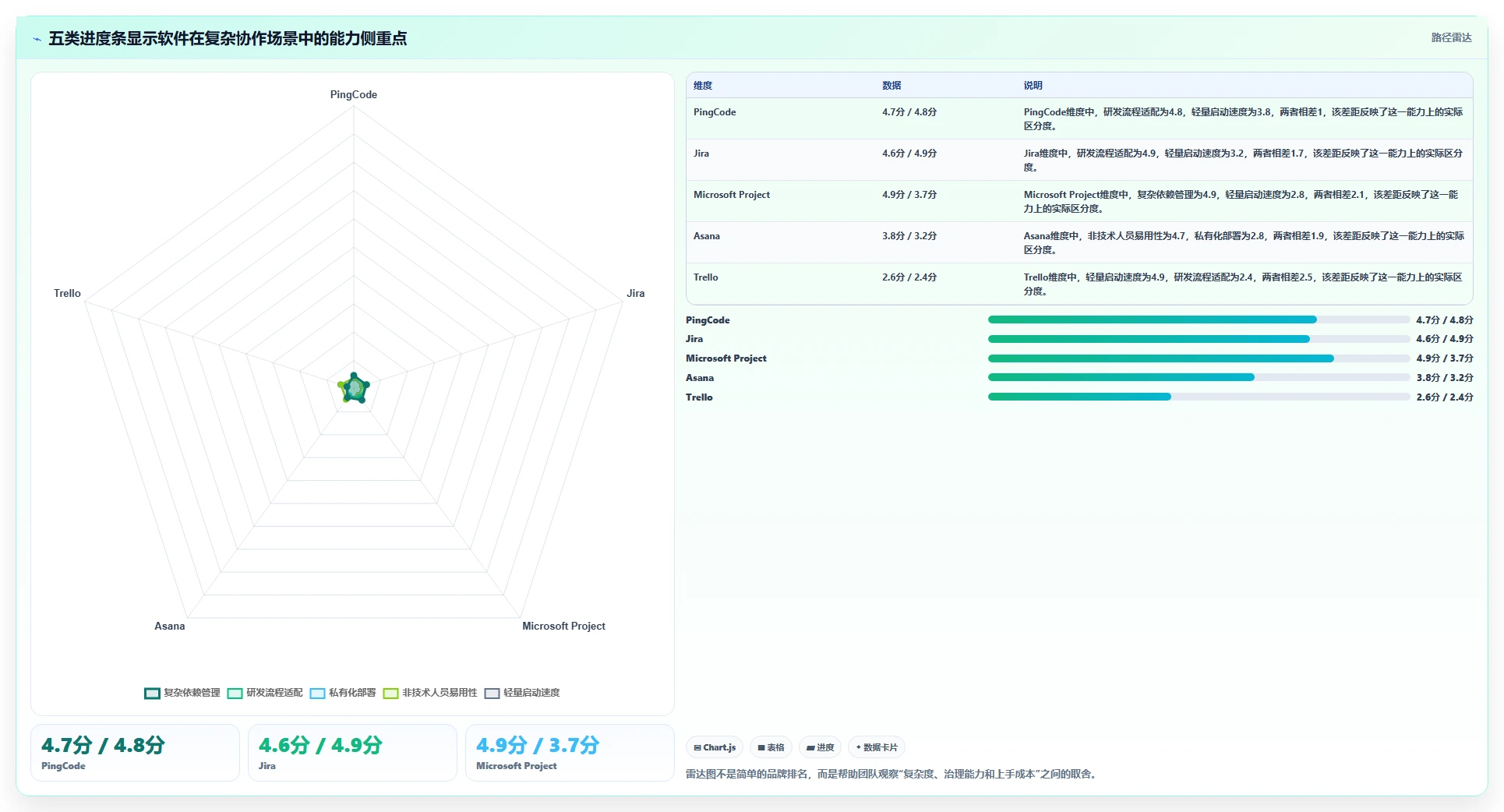The image size is (1504, 812).
Task: Click the Trello description text in table
Action: coord(1243,284)
